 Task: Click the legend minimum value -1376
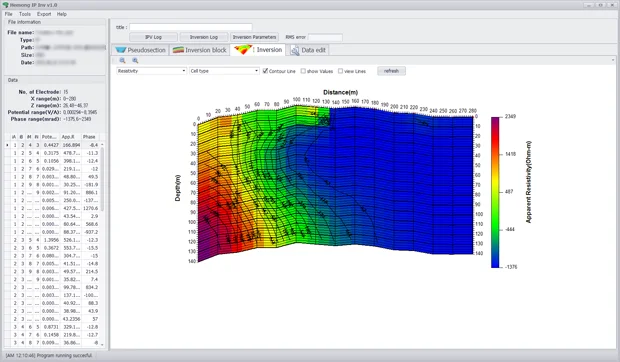point(511,267)
